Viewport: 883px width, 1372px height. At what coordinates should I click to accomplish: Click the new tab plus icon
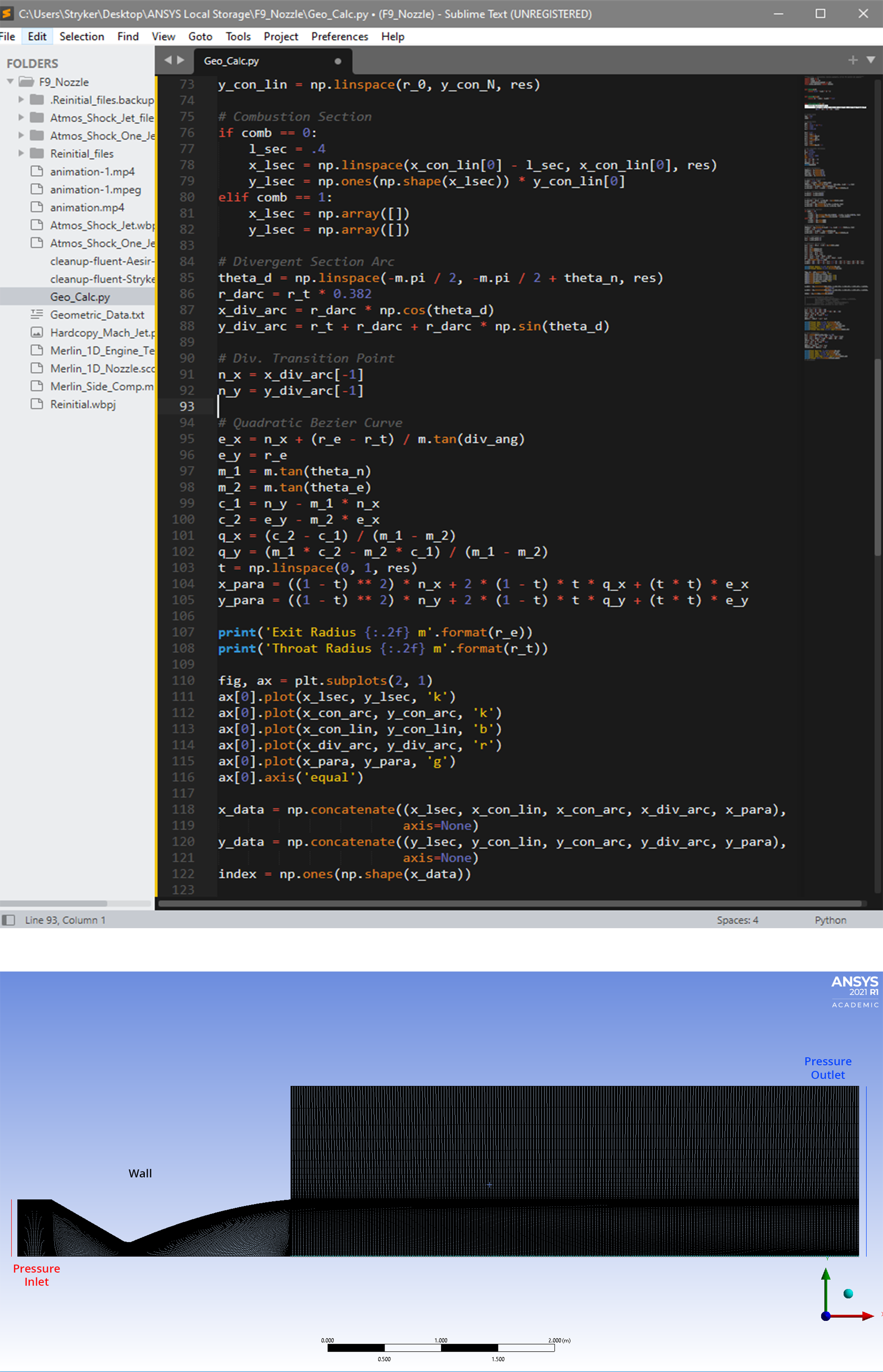click(x=853, y=60)
